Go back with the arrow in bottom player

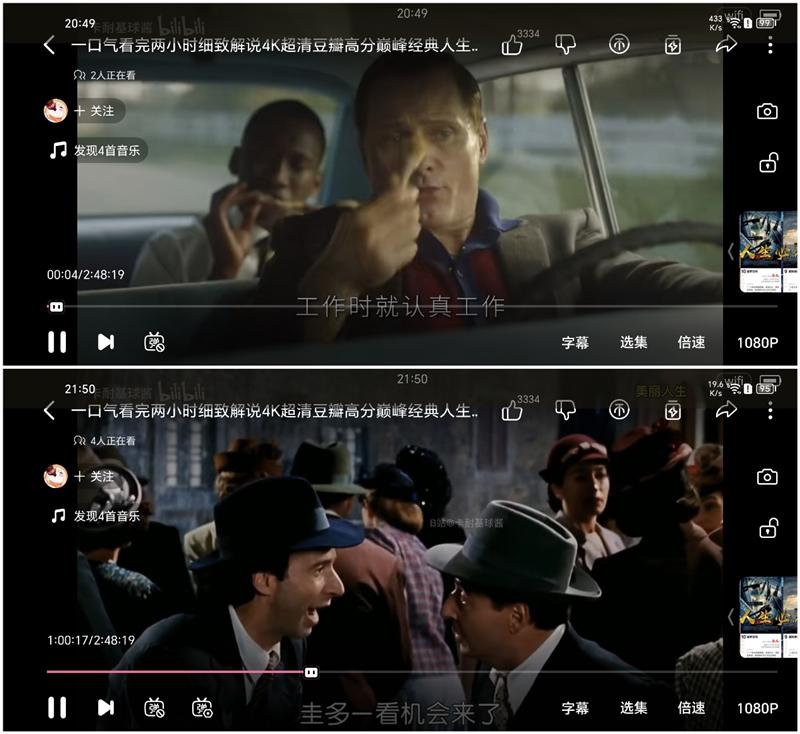pos(49,411)
